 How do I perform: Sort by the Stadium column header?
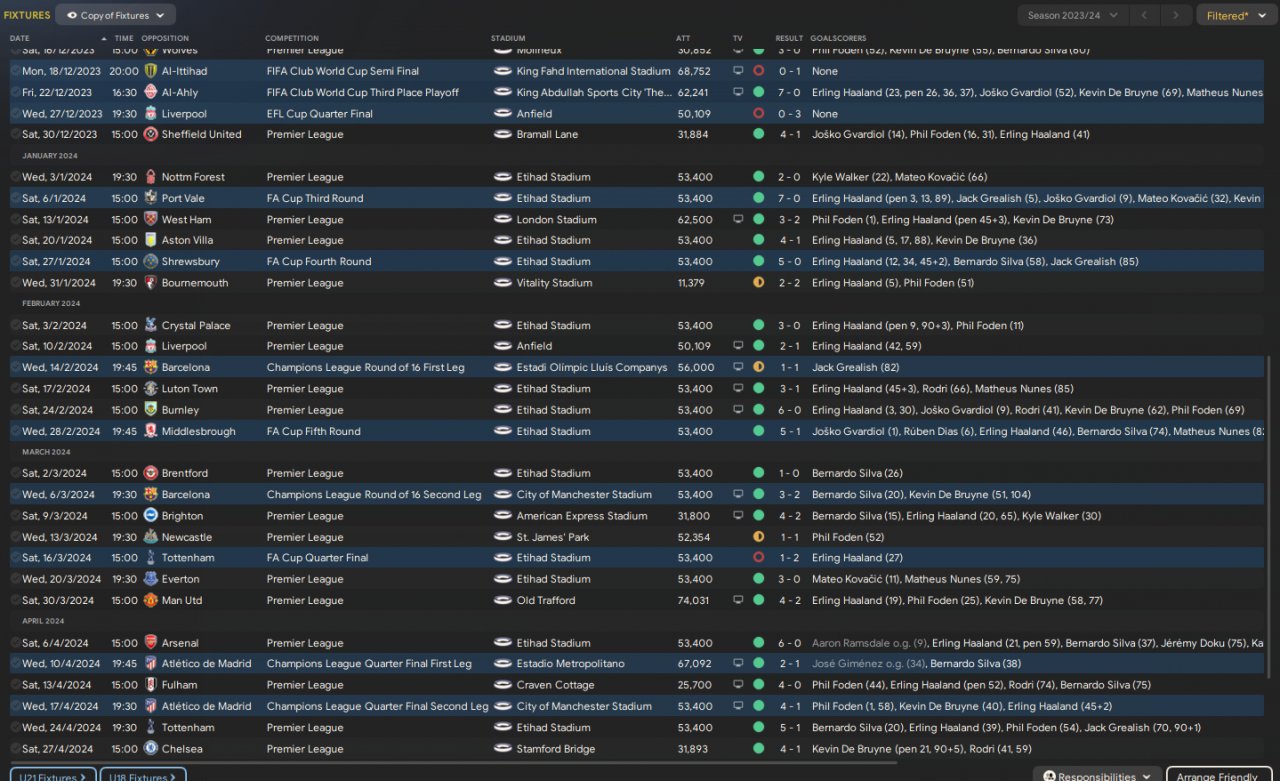[x=508, y=38]
